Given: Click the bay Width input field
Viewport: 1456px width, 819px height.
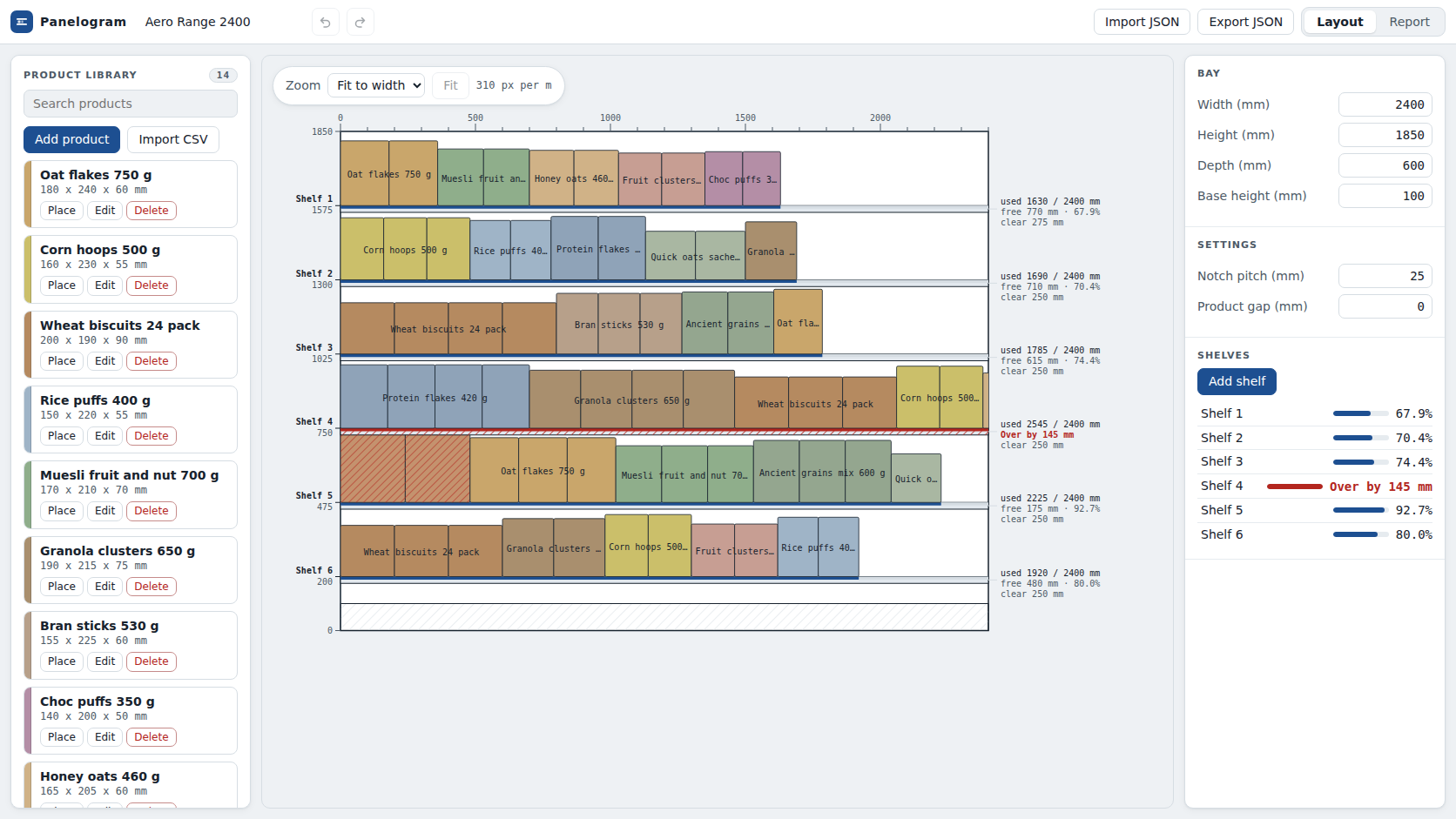Looking at the screenshot, I should 1385,104.
